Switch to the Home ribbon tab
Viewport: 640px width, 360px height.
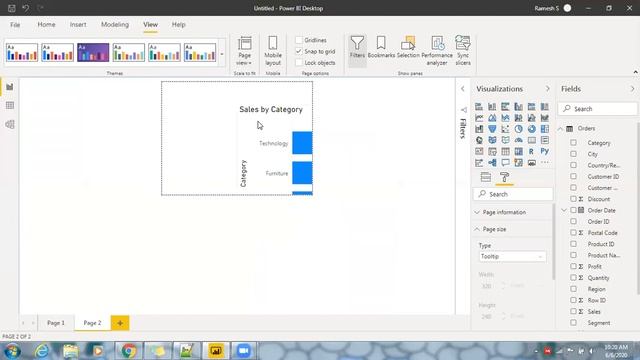tap(47, 24)
